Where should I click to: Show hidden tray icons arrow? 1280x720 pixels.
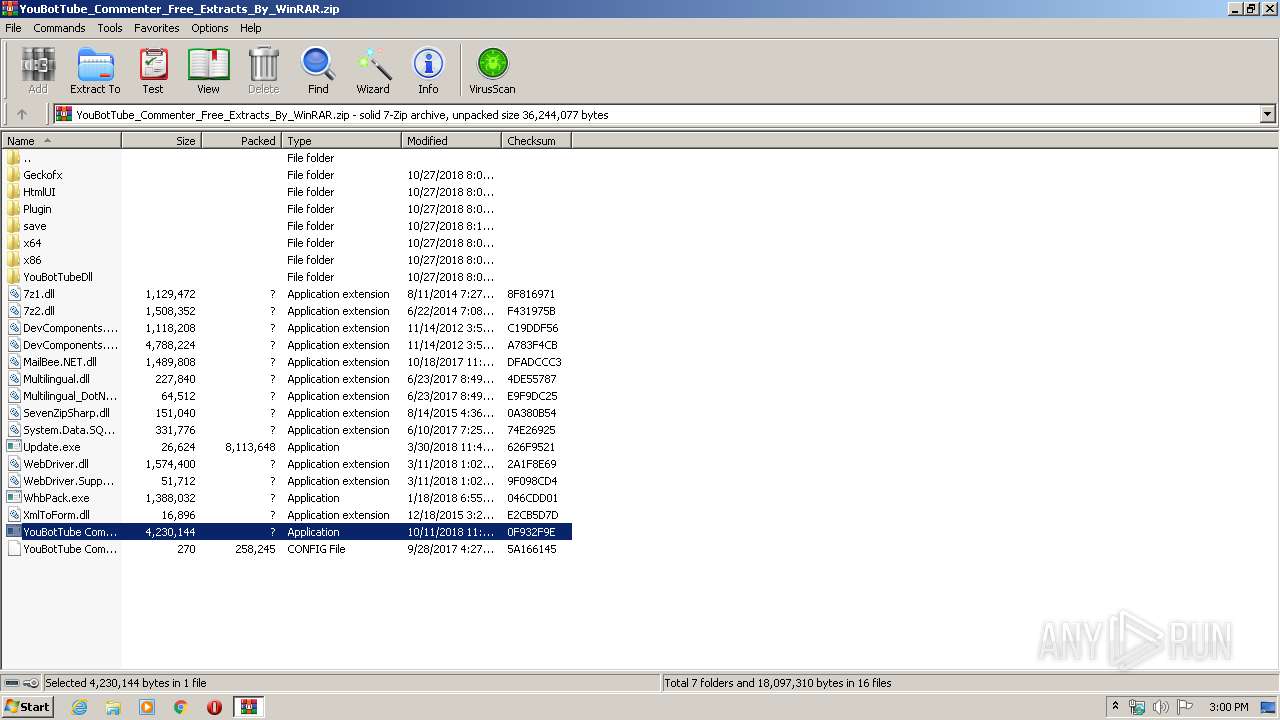point(1115,707)
